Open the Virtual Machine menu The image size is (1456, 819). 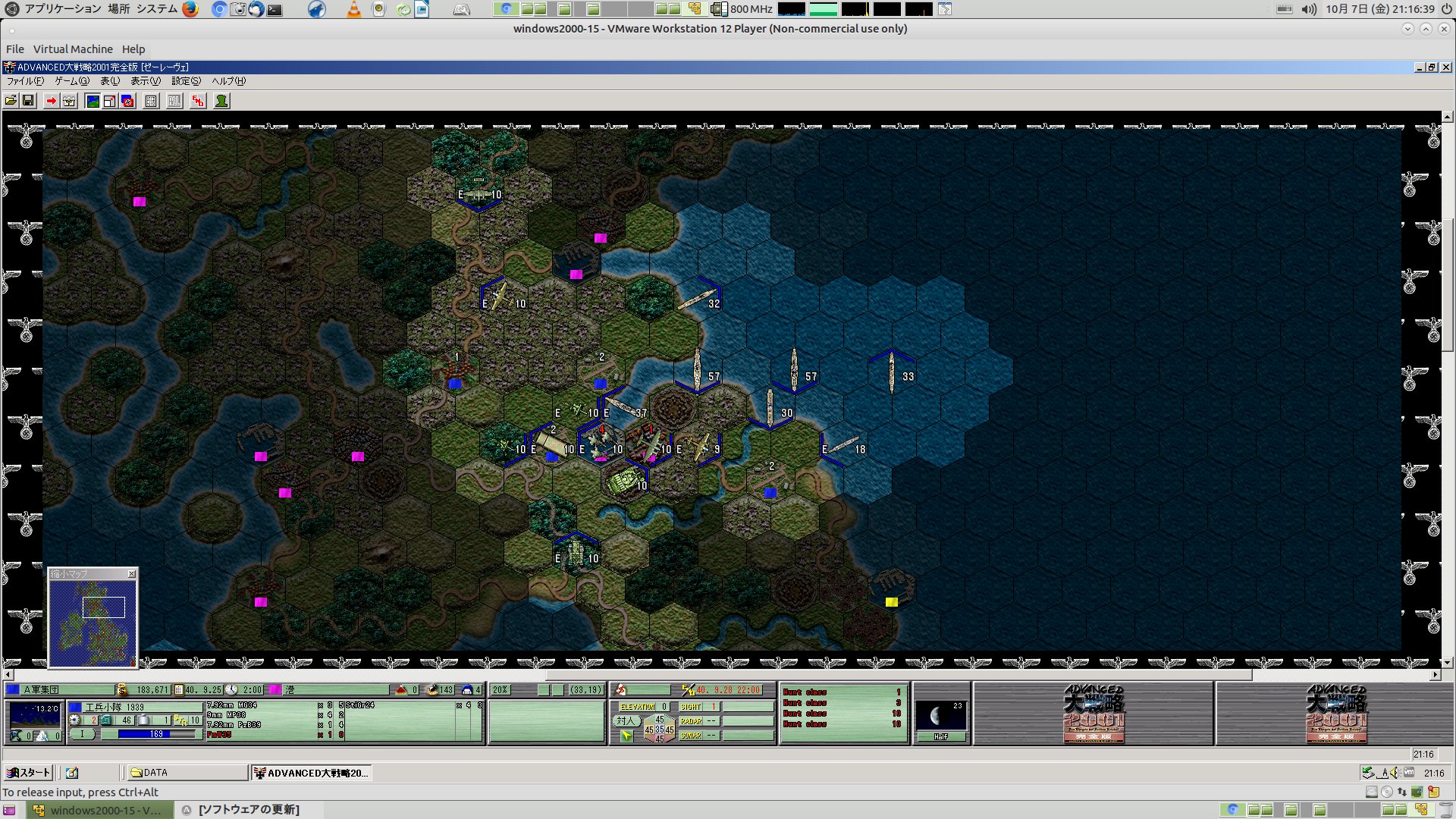coord(73,49)
